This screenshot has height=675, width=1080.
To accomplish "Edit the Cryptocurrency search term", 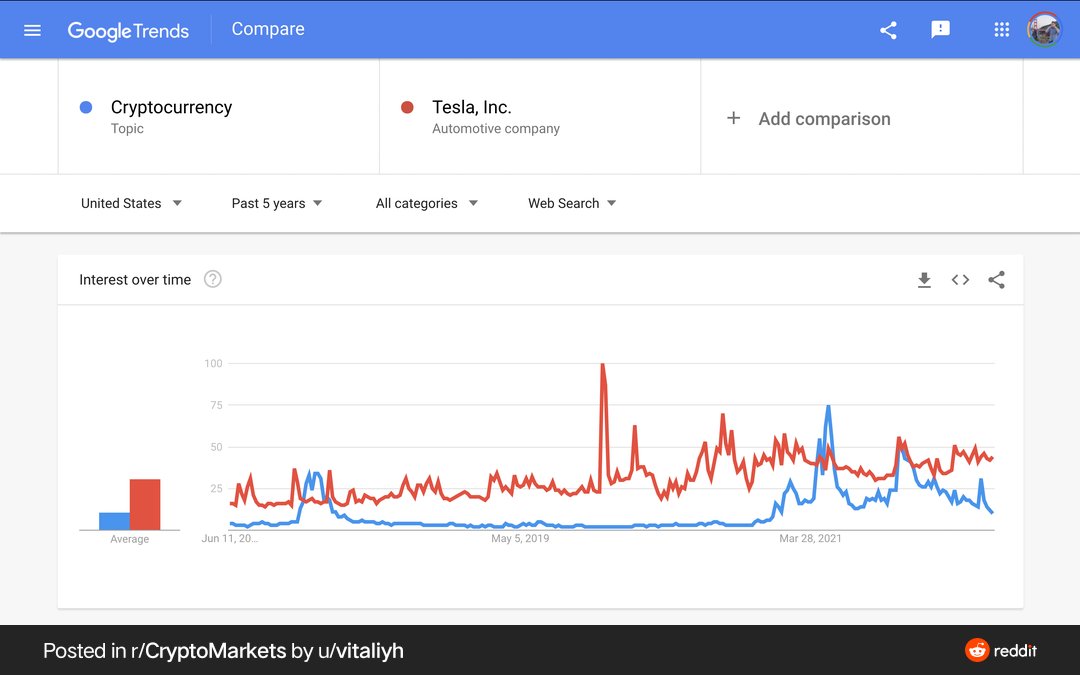I will point(172,107).
